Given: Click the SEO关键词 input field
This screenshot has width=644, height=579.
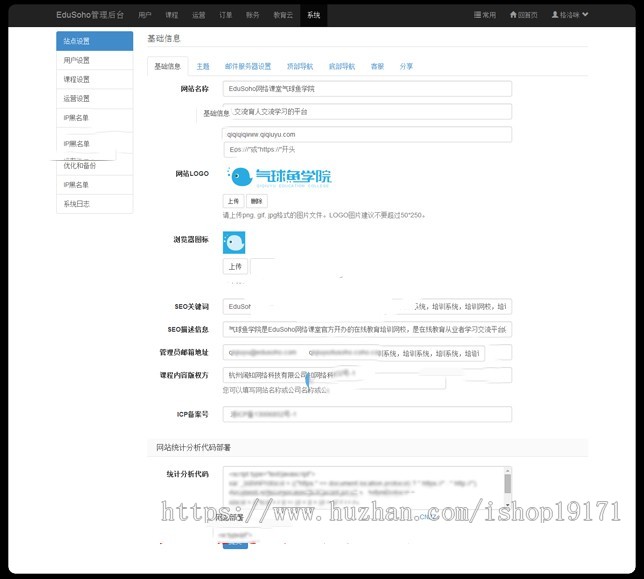Looking at the screenshot, I should click(x=367, y=306).
